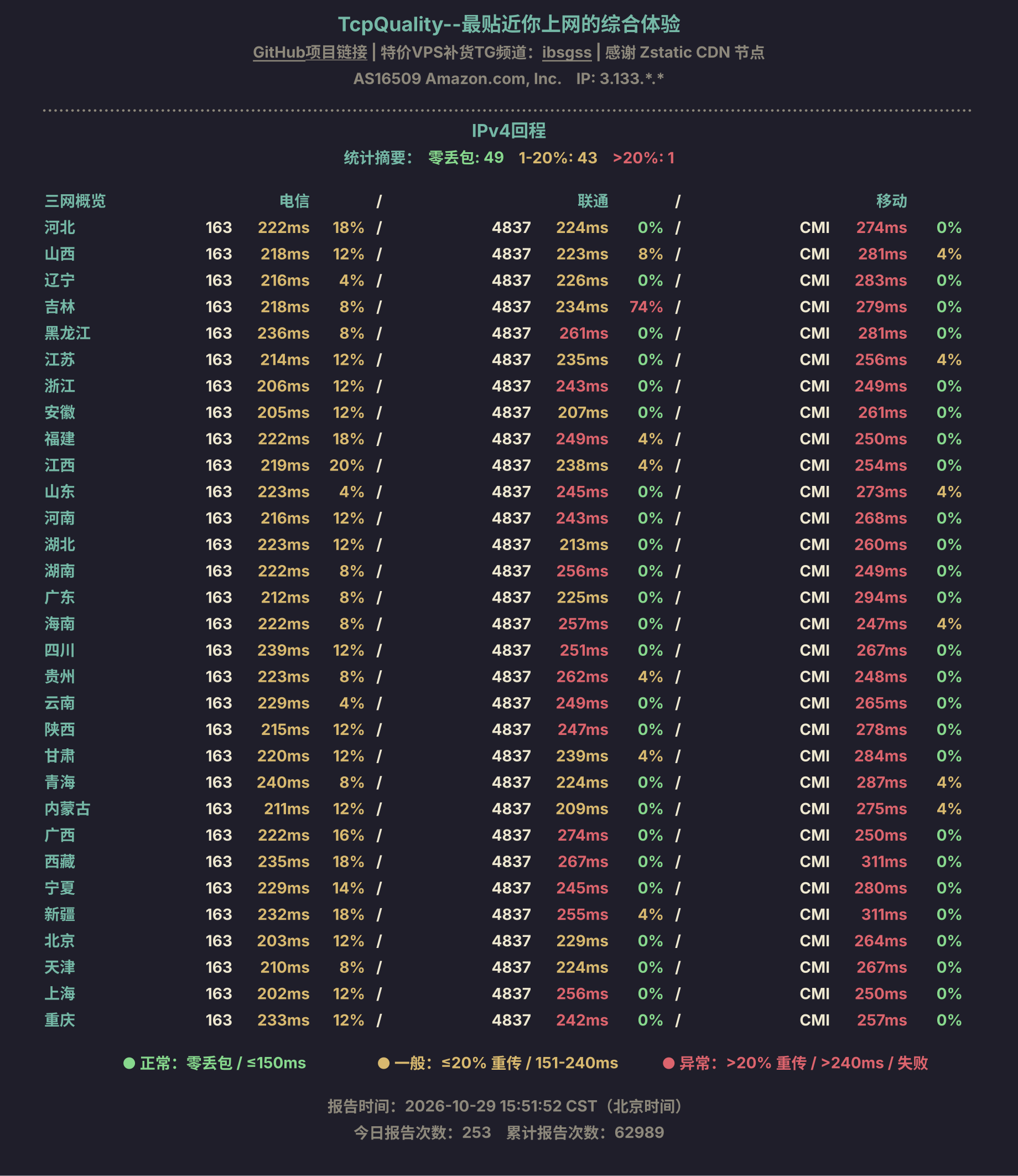The width and height of the screenshot is (1018, 1176).
Task: Select the 内蒙古 province row label
Action: [x=67, y=809]
